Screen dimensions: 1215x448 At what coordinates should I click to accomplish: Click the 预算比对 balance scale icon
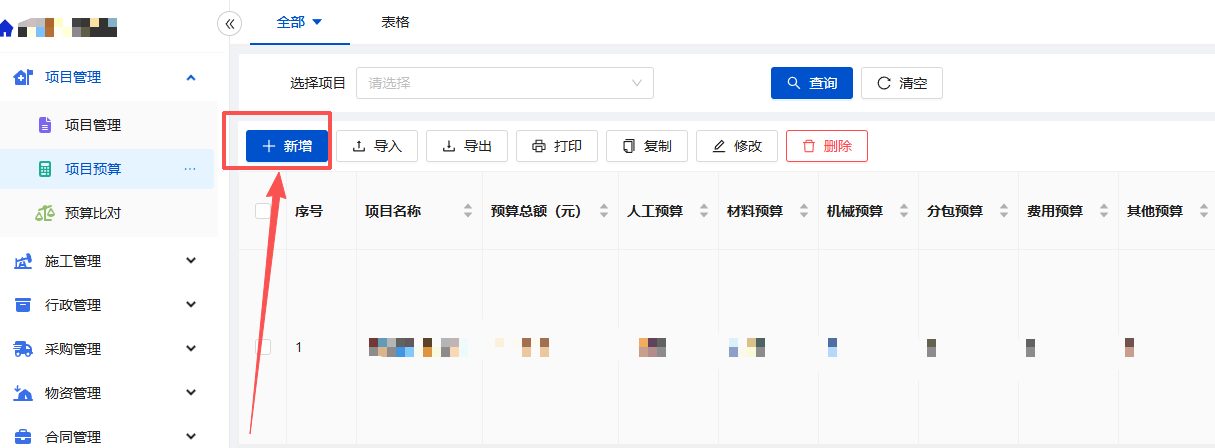(x=45, y=213)
